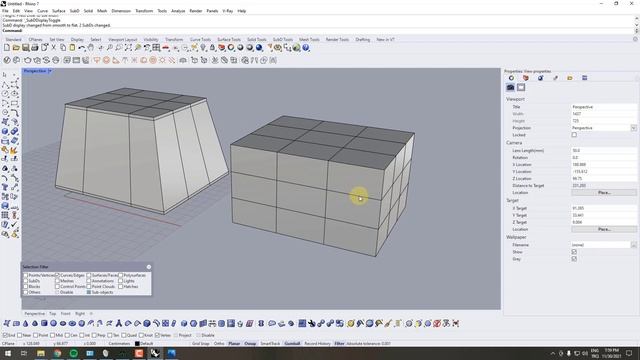This screenshot has height=360, width=640.
Task: Enable Mid object snap
Action: (53, 335)
